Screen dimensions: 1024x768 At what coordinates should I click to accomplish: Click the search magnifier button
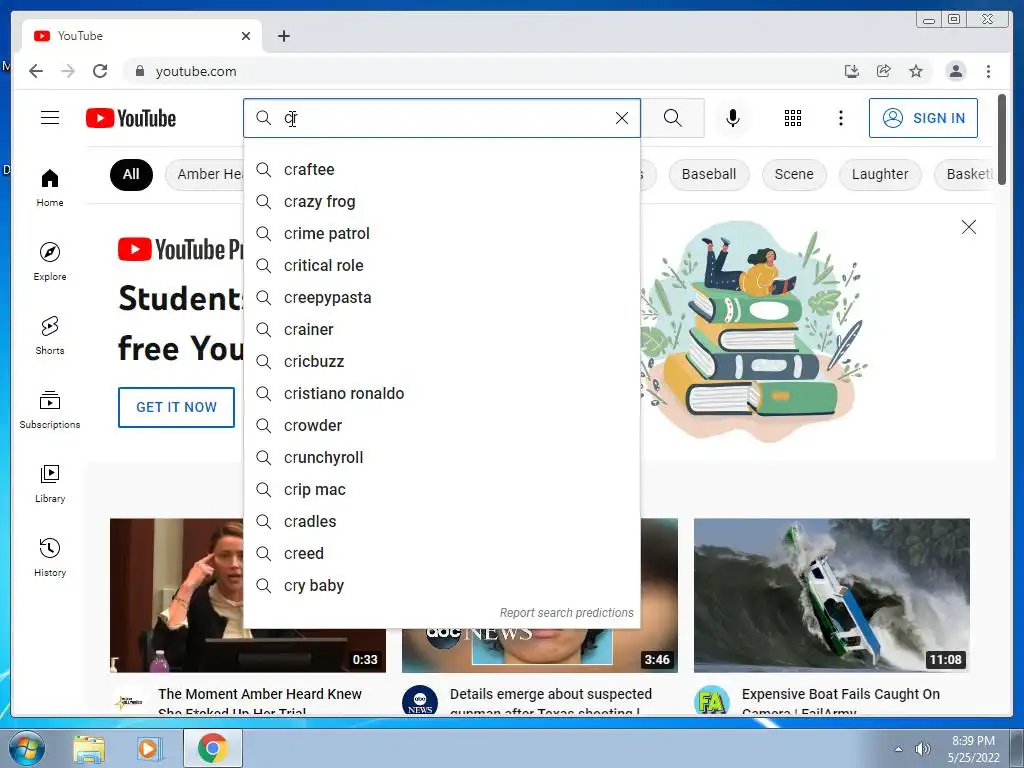pos(673,118)
